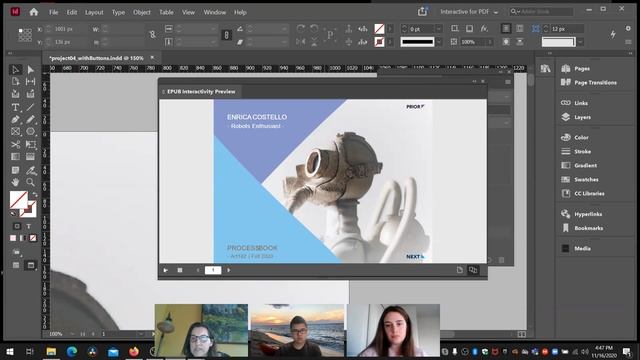
Task: Pick the Eyedropper tool
Action: click(31, 170)
